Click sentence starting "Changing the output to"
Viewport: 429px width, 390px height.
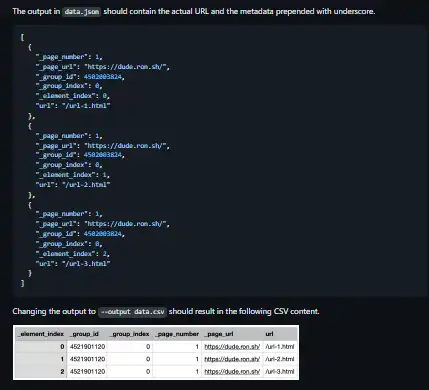click(166, 312)
